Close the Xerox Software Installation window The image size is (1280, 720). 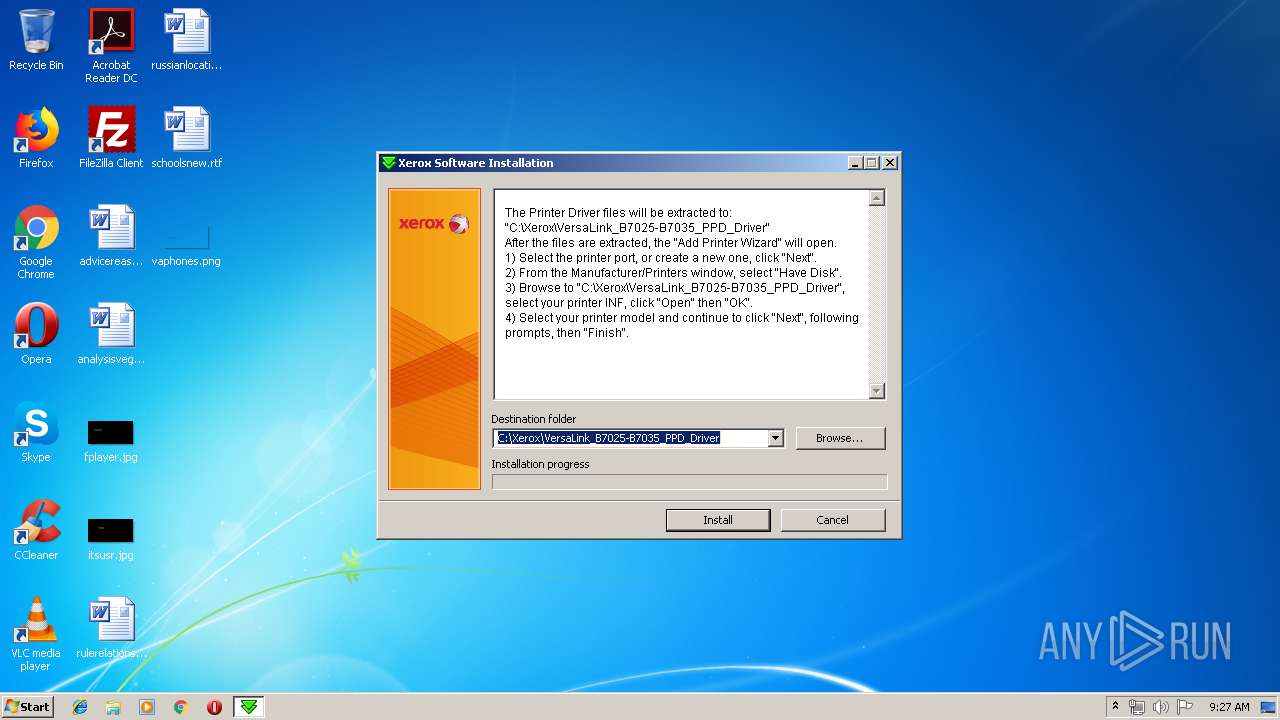pos(890,163)
